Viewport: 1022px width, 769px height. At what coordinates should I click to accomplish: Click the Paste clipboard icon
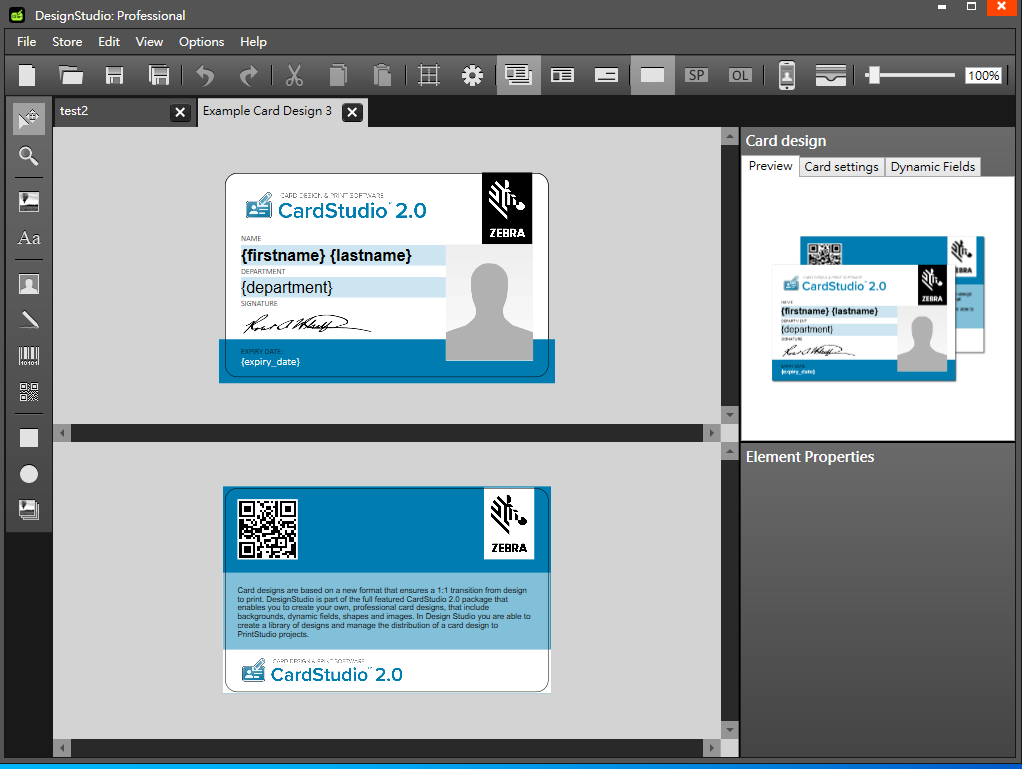[x=382, y=76]
